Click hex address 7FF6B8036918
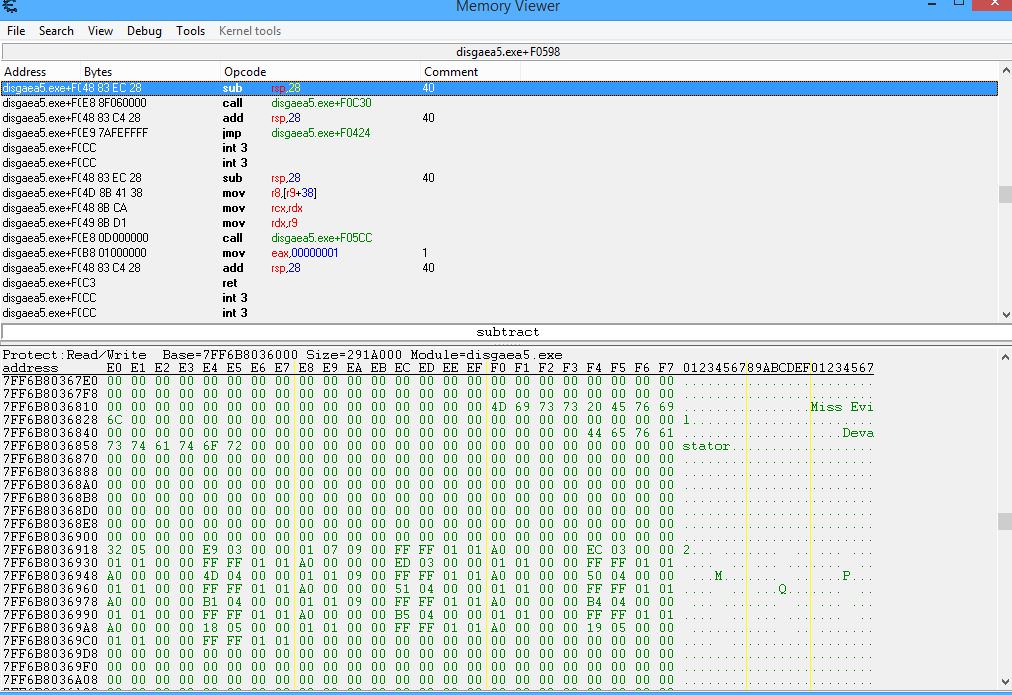The width and height of the screenshot is (1012, 695). (50, 550)
